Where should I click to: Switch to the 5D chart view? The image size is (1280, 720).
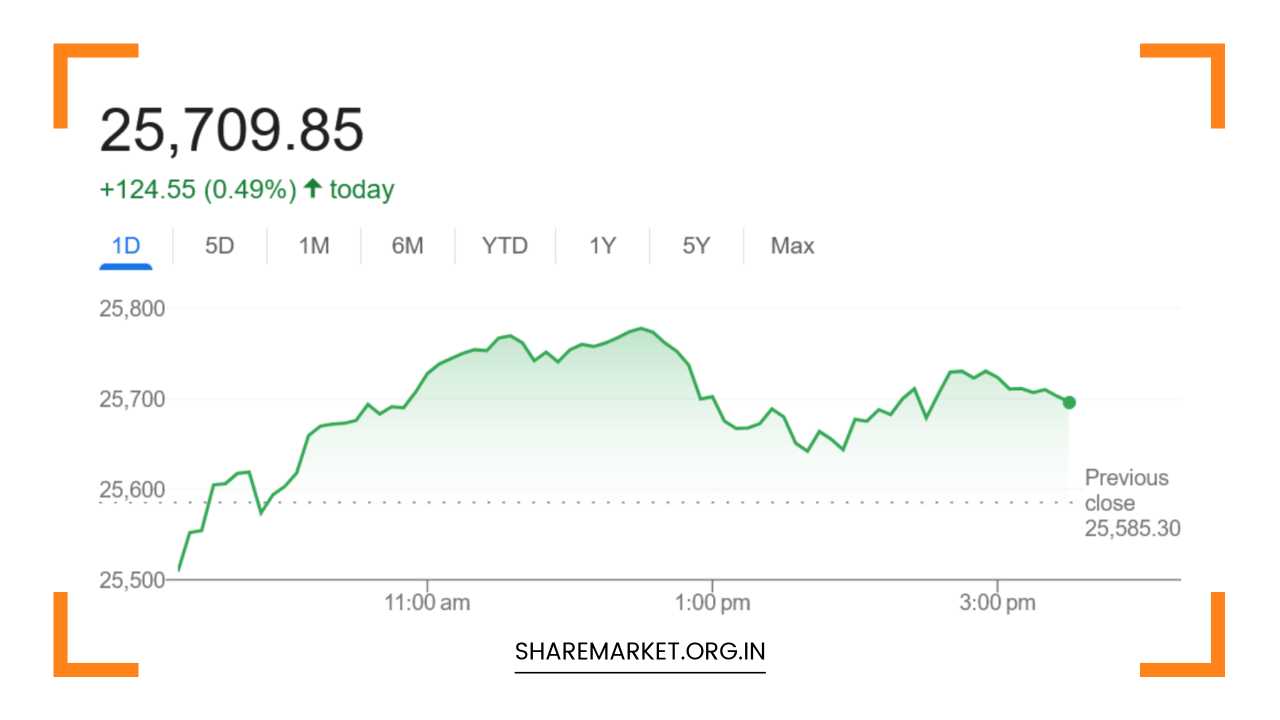point(220,246)
